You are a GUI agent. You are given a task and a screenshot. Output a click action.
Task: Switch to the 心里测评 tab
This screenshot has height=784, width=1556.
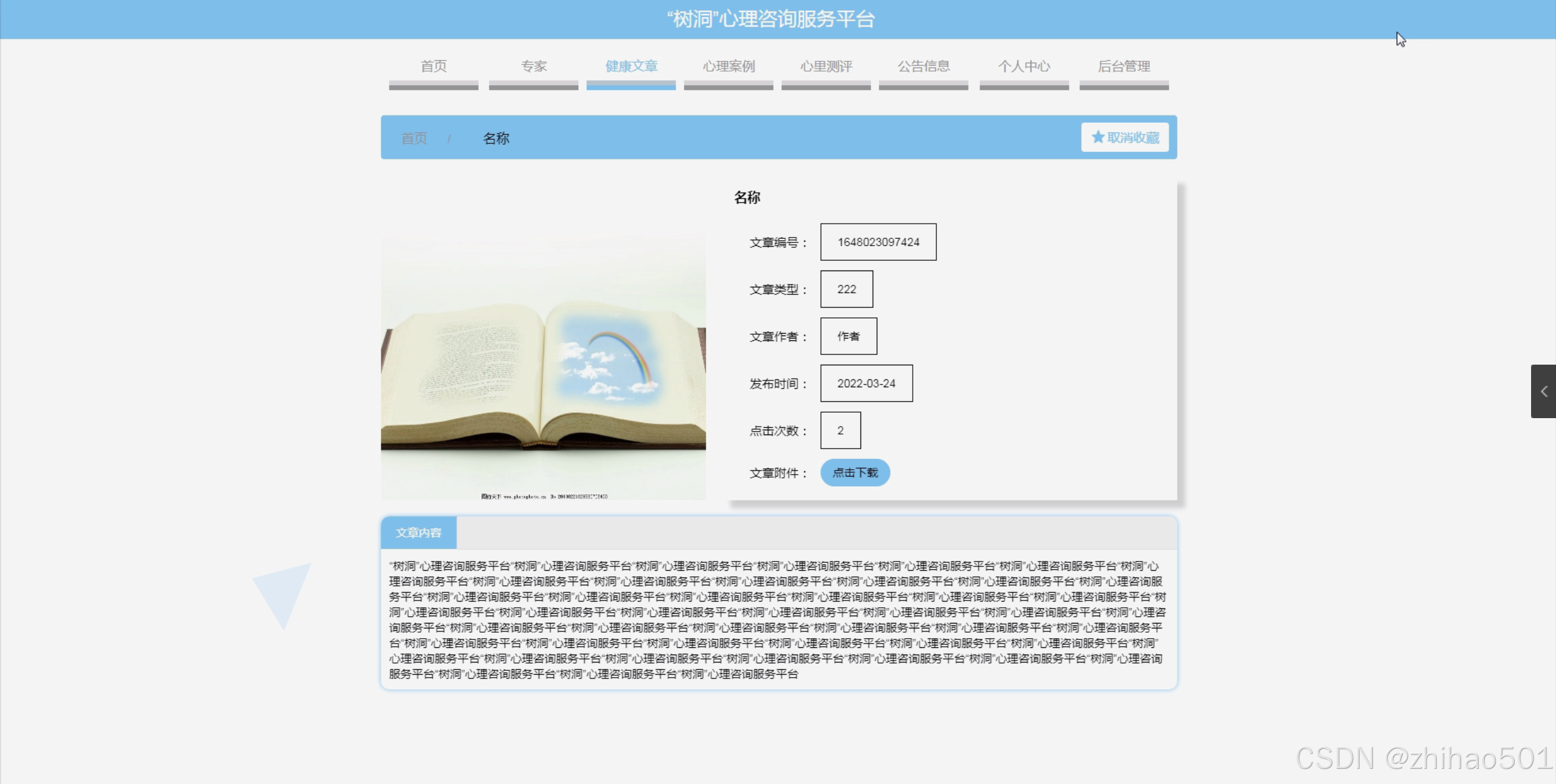pos(826,66)
